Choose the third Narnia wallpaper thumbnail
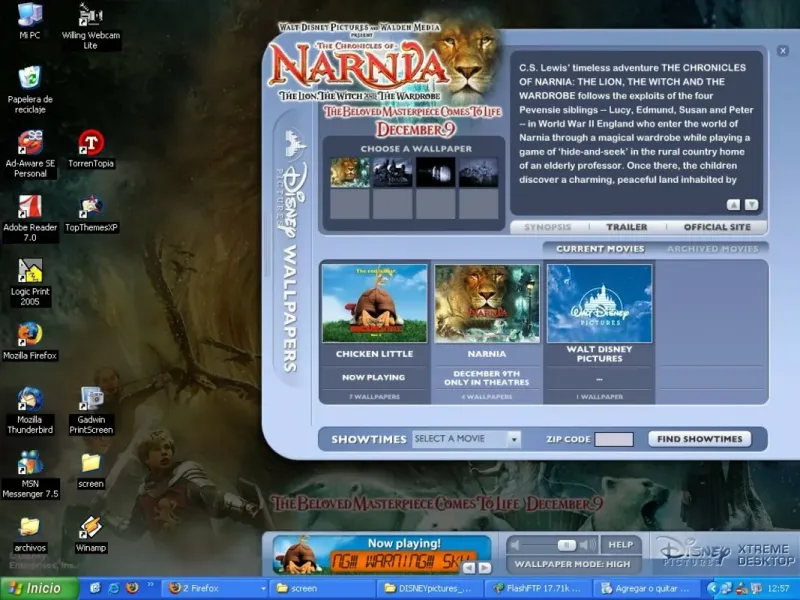This screenshot has width=800, height=600. (436, 172)
